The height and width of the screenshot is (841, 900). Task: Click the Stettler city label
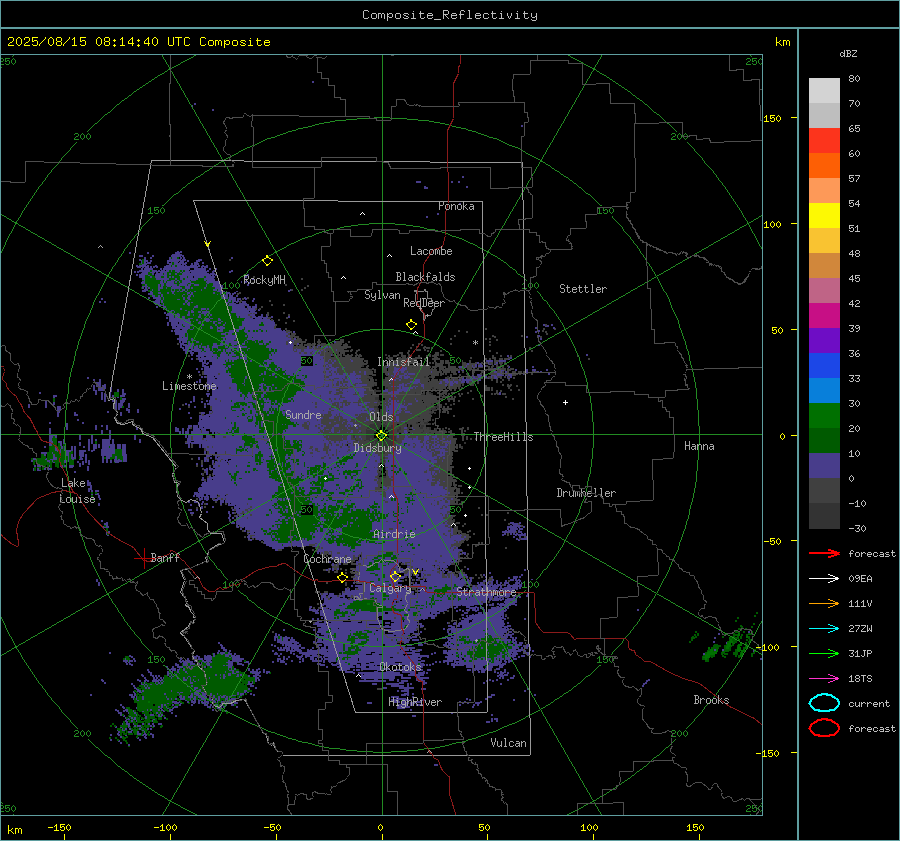coord(583,289)
